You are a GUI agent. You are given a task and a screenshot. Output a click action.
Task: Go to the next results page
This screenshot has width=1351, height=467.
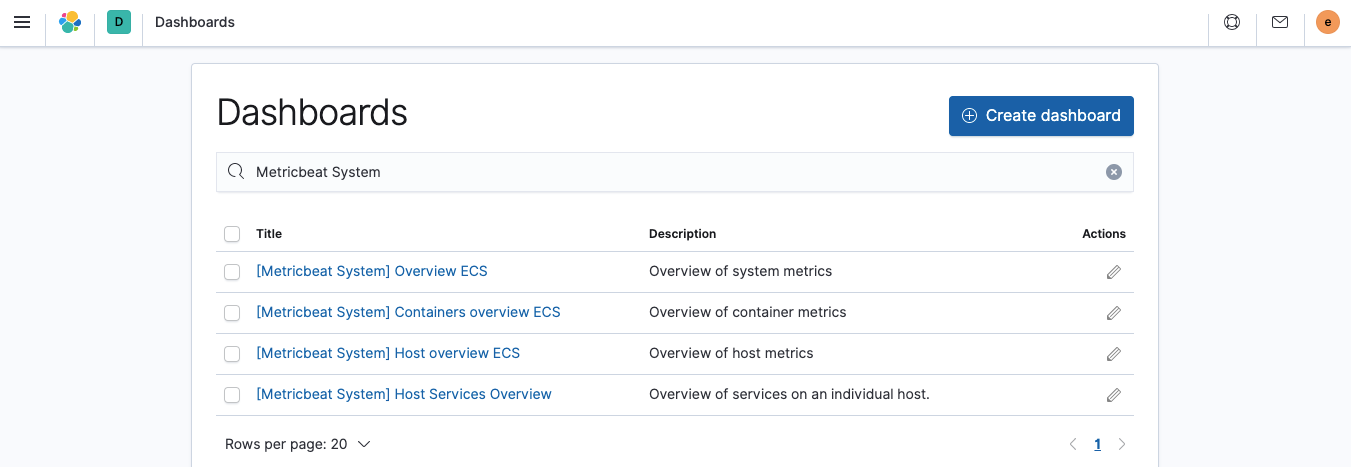coord(1122,444)
